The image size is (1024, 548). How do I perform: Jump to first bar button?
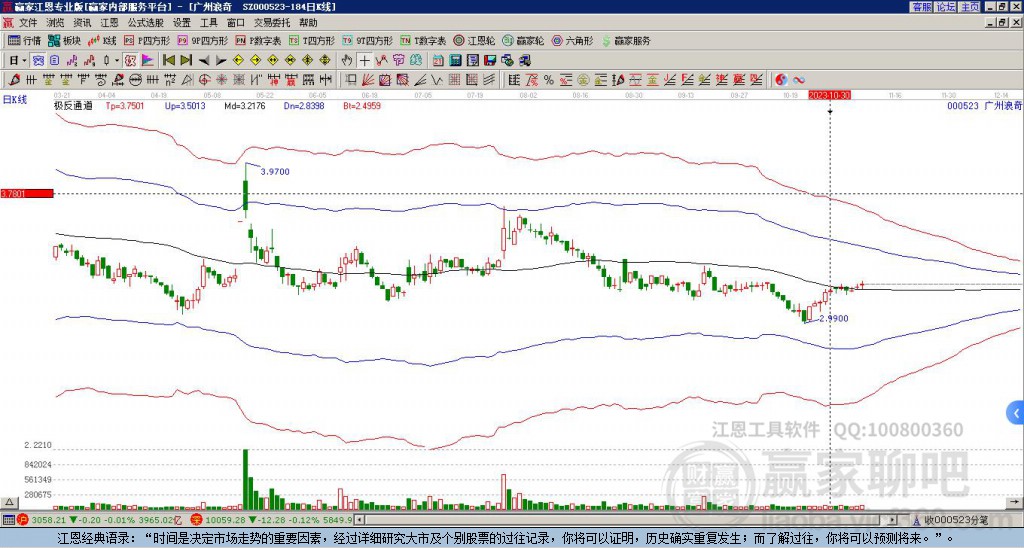168,60
